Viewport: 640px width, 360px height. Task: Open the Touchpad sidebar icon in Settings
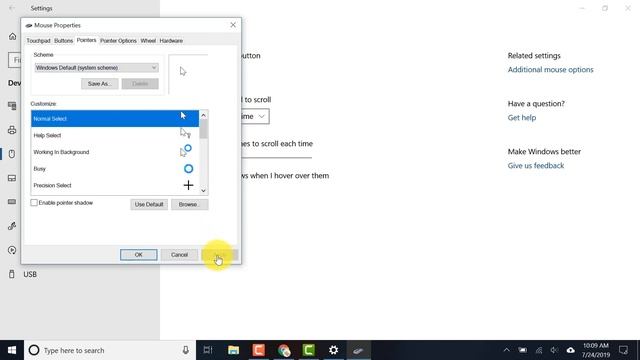coord(12,178)
